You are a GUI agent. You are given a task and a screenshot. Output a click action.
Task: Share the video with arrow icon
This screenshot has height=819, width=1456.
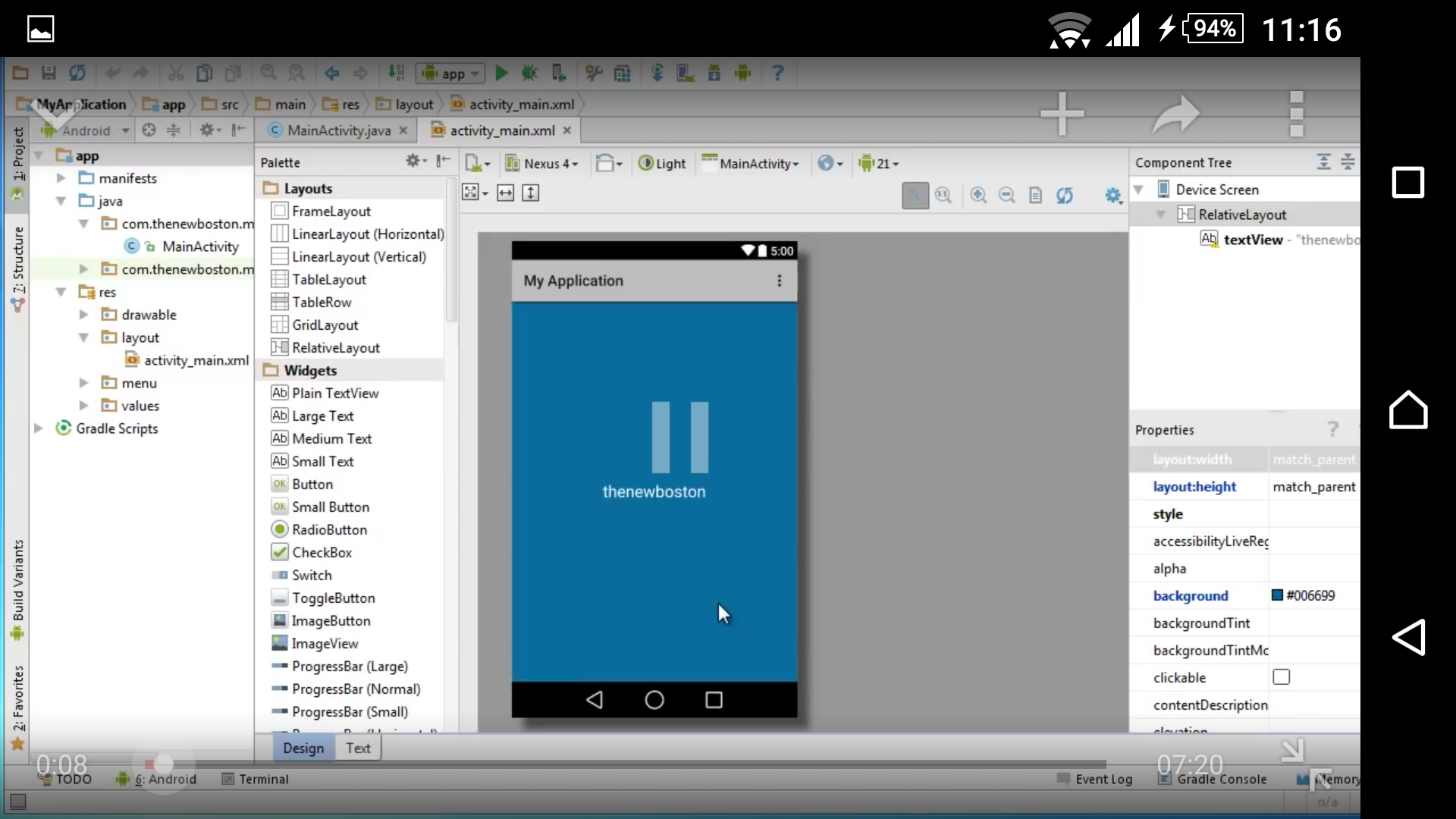click(1176, 114)
